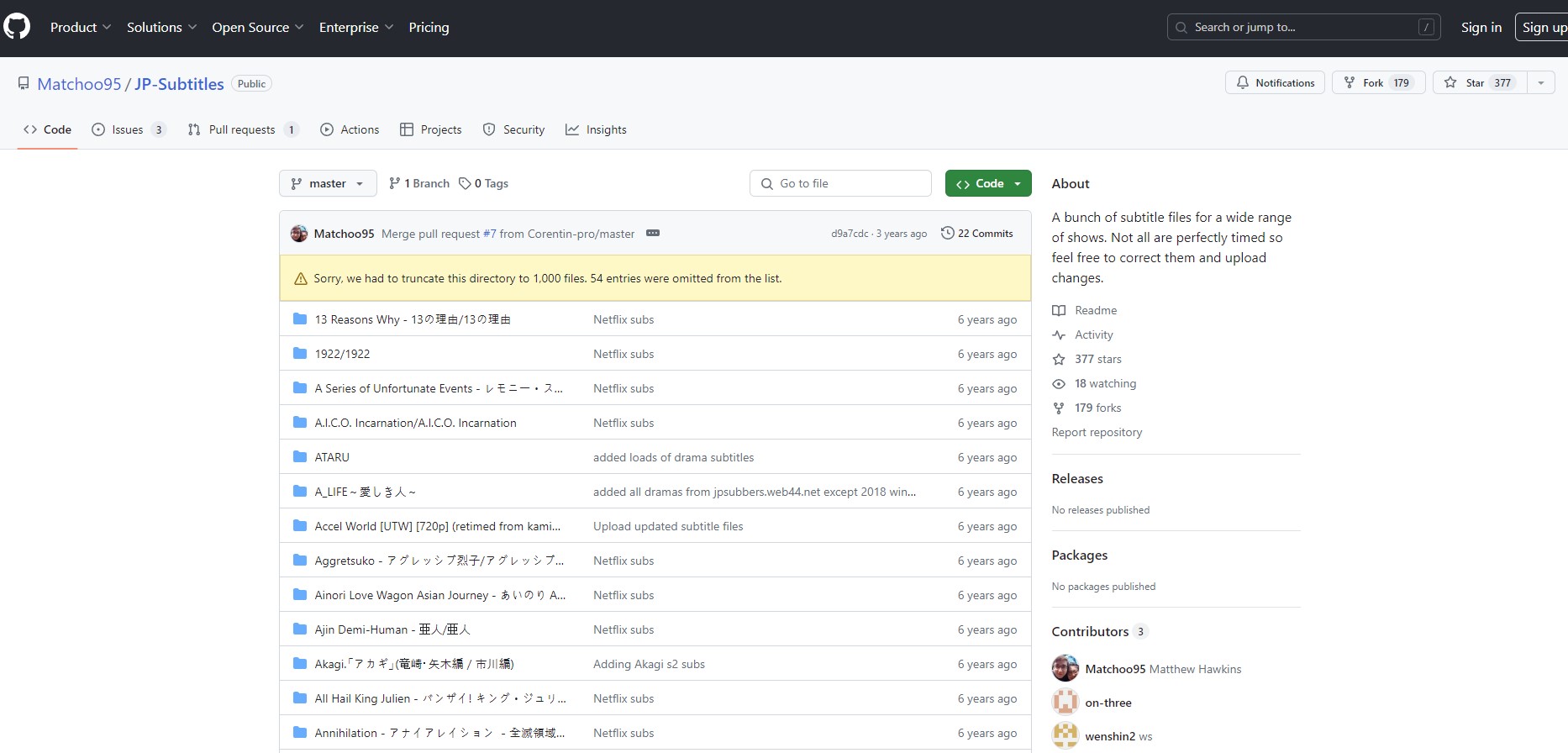Viewport: 1568px width, 753px height.
Task: Click the bell icon in Notifications
Action: click(1242, 82)
